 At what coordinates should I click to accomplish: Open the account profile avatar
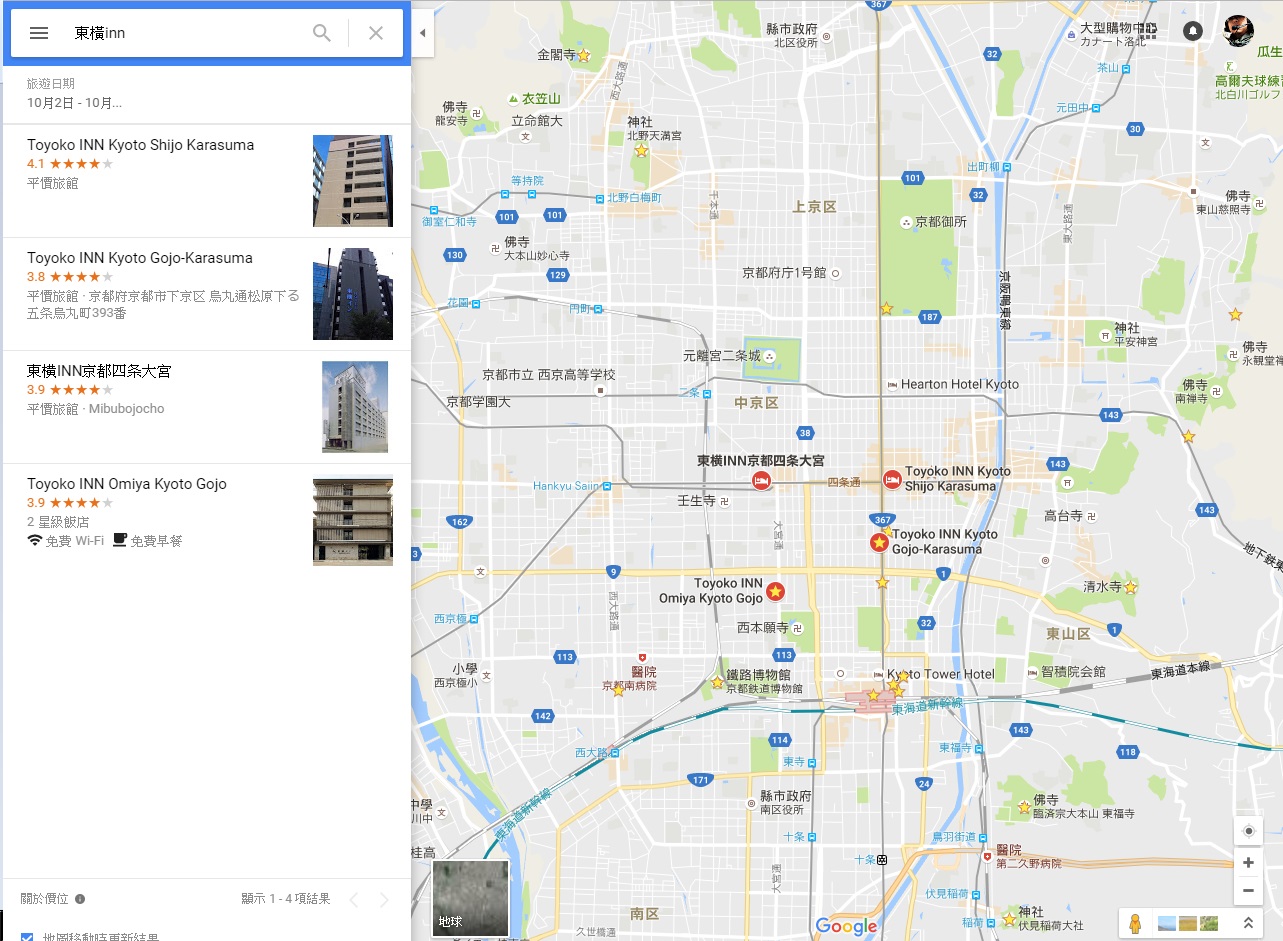pyautogui.click(x=1239, y=31)
